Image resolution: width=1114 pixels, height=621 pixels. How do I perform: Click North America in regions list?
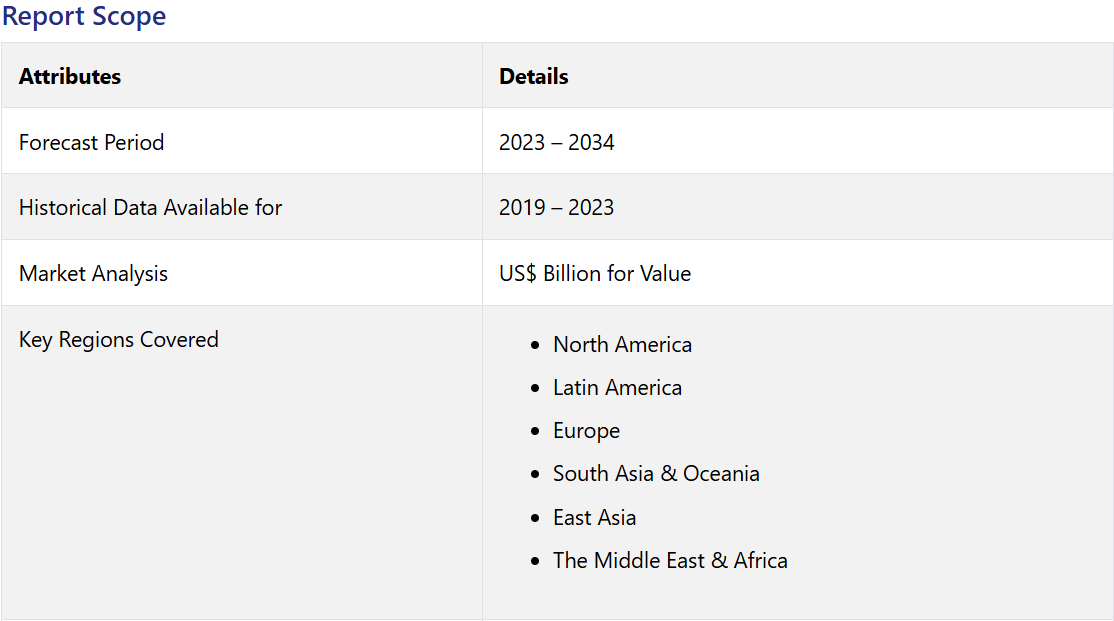[622, 345]
